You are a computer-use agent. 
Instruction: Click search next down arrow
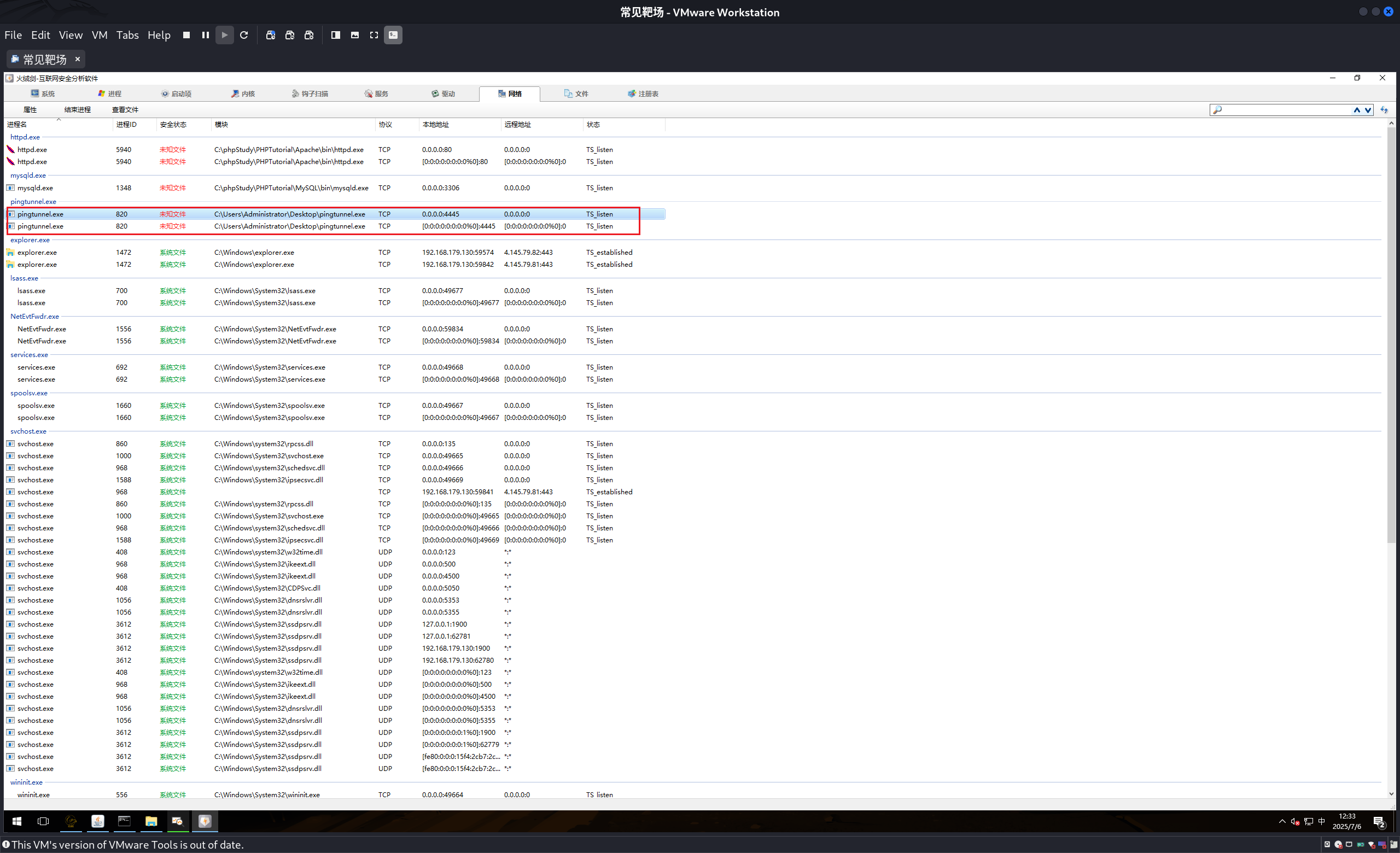click(1368, 110)
